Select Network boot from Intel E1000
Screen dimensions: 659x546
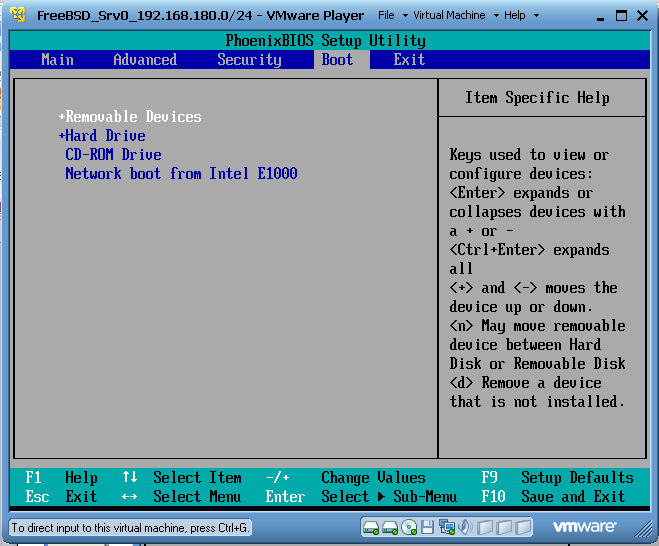point(182,174)
